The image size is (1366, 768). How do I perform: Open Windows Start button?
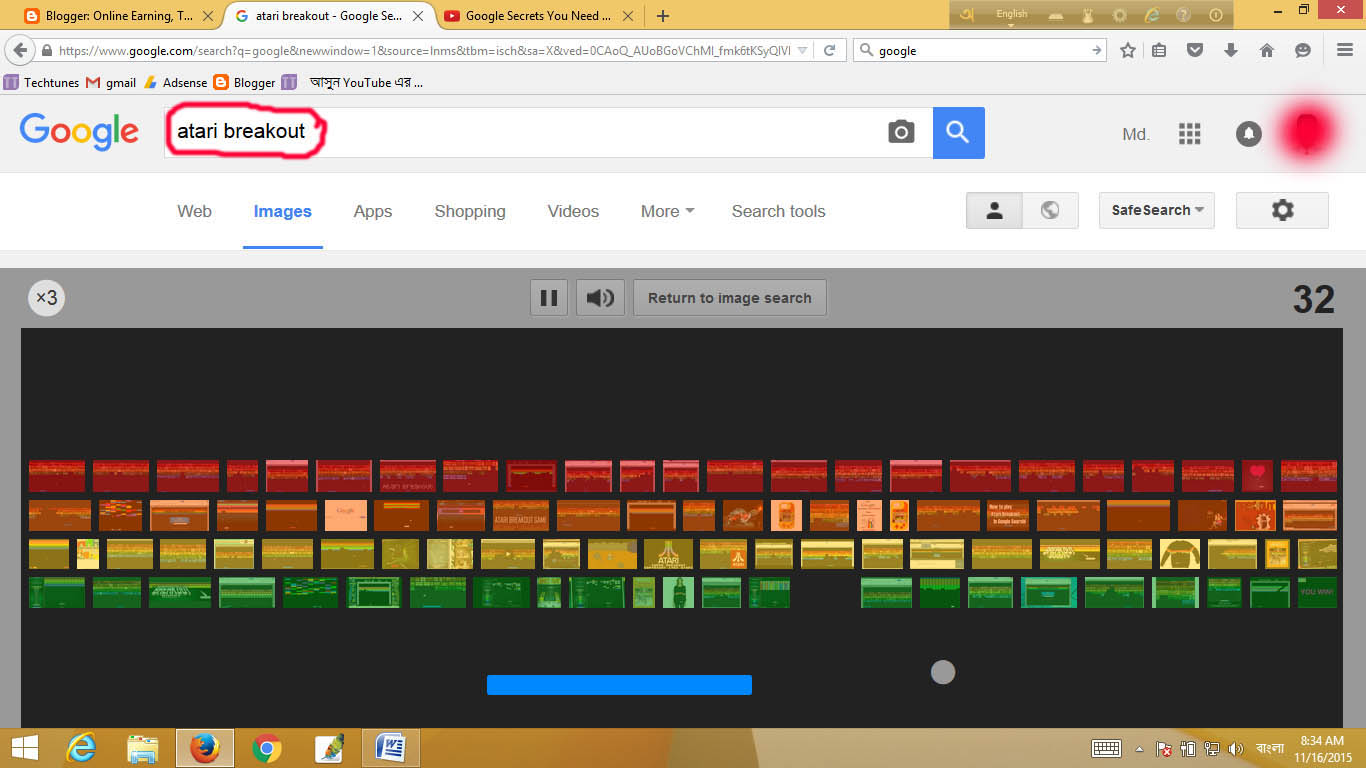click(x=24, y=748)
